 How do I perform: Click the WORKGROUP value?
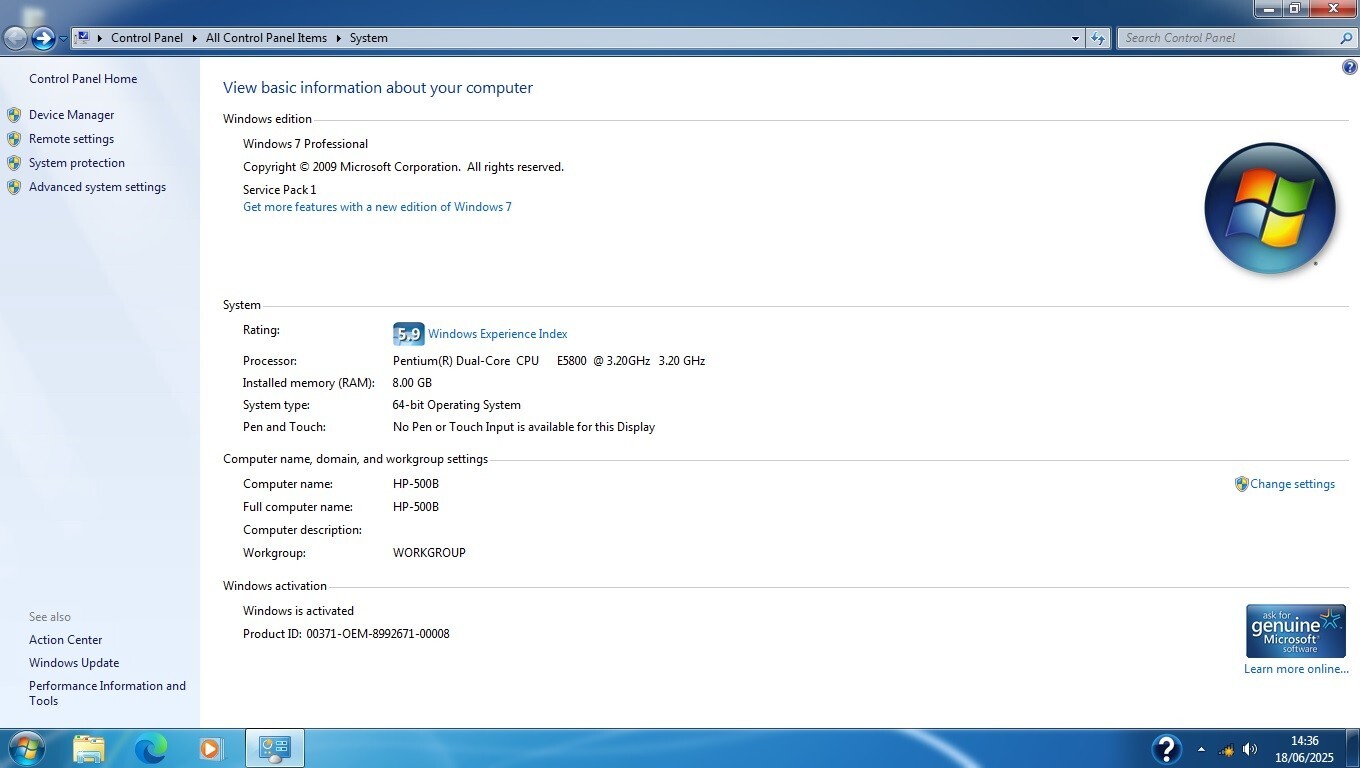click(429, 553)
